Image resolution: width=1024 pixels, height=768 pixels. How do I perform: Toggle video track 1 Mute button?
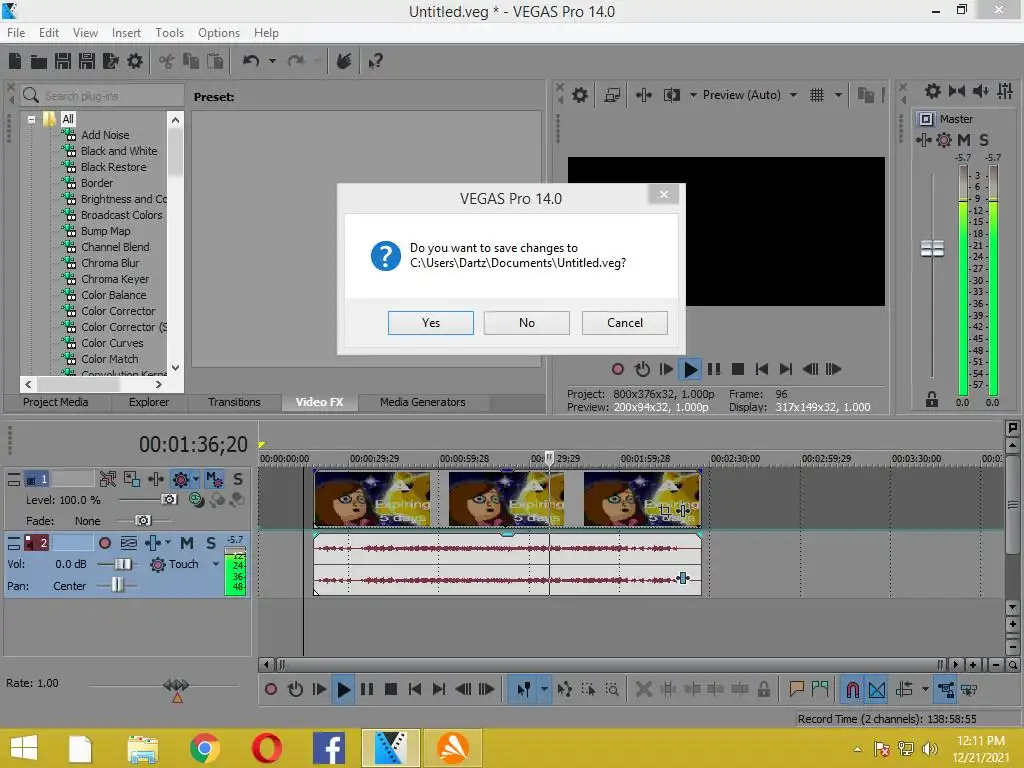click(x=214, y=479)
